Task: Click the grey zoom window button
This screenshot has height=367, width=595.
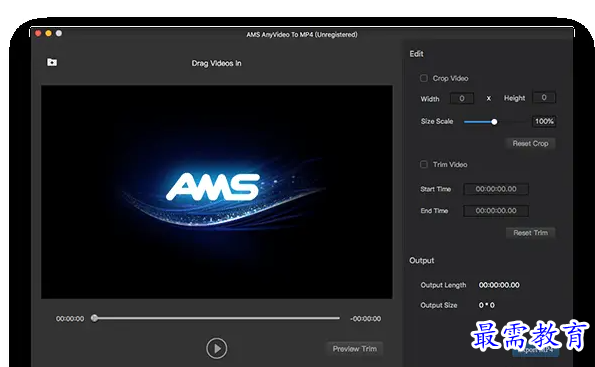Action: pyautogui.click(x=58, y=33)
